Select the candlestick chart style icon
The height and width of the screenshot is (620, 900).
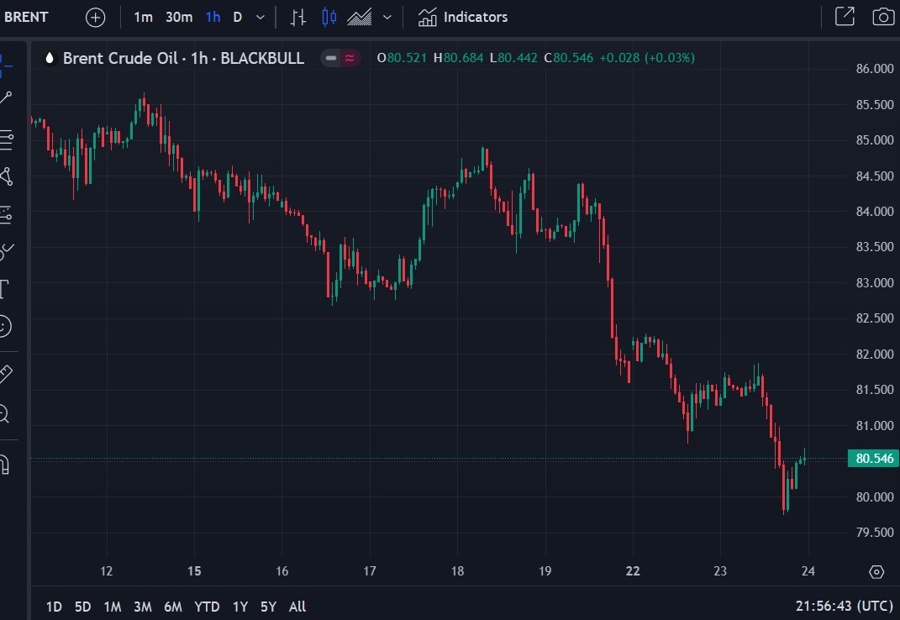tap(329, 17)
